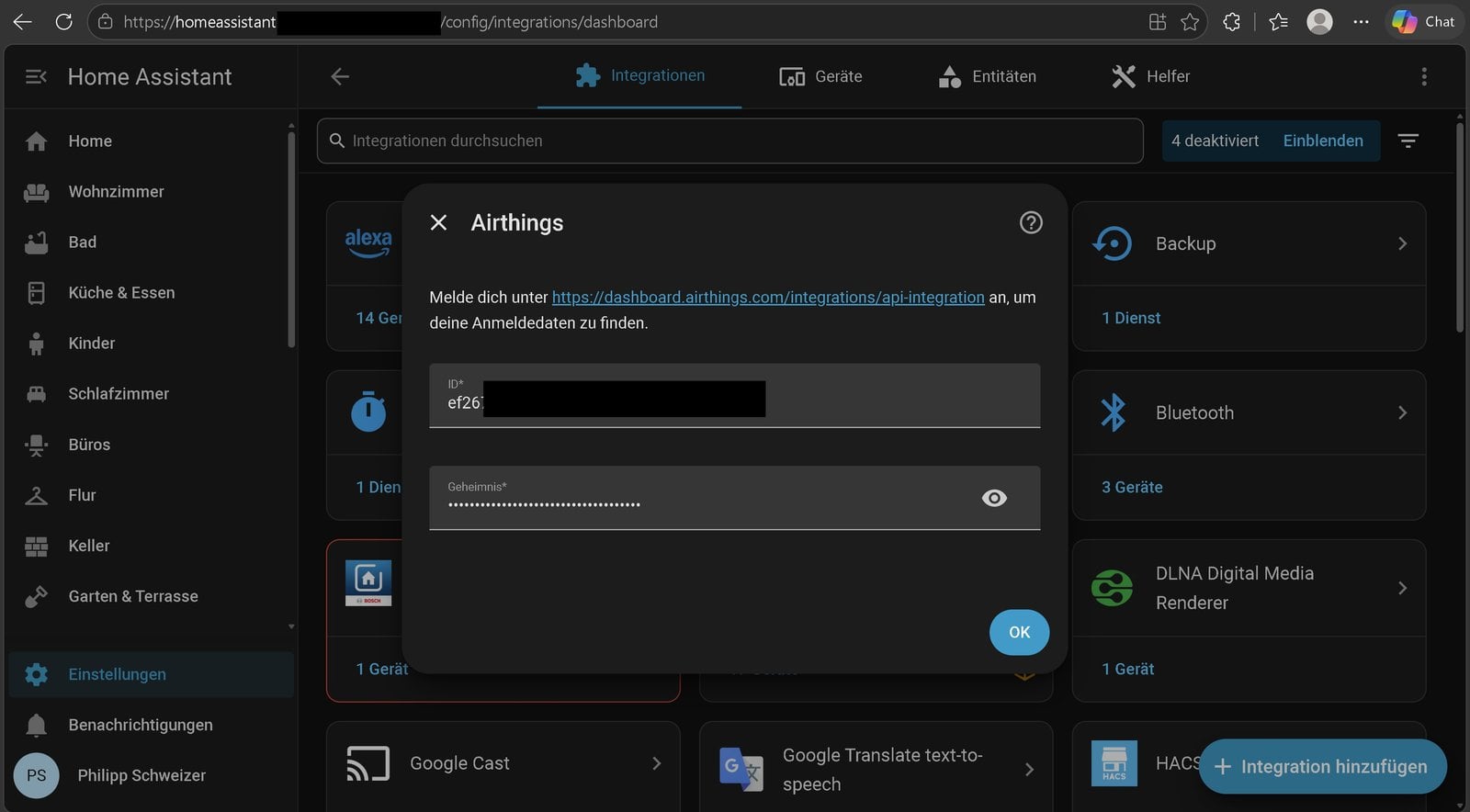The height and width of the screenshot is (812, 1470).
Task: Collapse the Home Assistant sidebar menu
Action: coord(36,77)
